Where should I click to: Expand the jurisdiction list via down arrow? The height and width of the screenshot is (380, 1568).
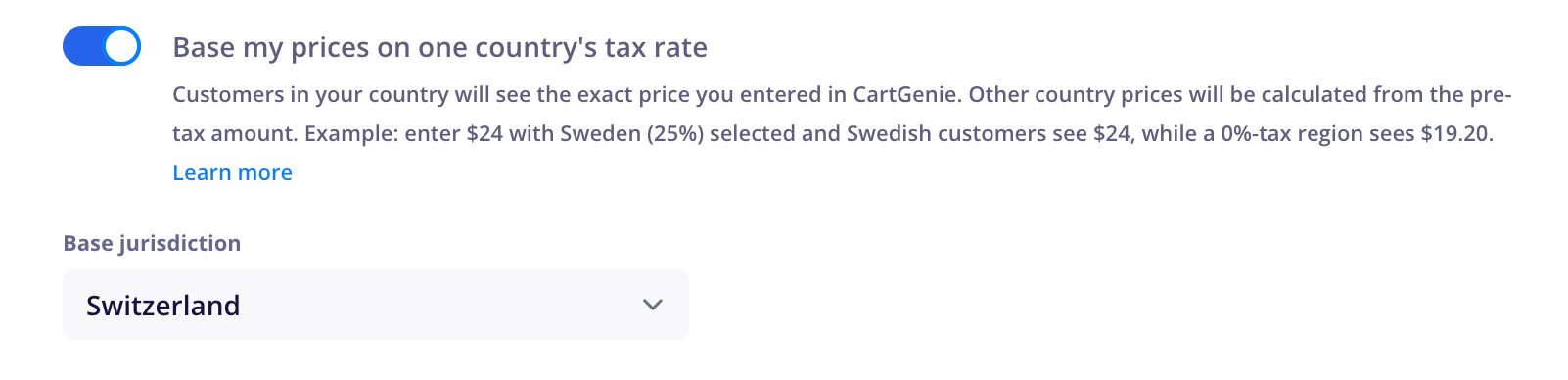(653, 305)
